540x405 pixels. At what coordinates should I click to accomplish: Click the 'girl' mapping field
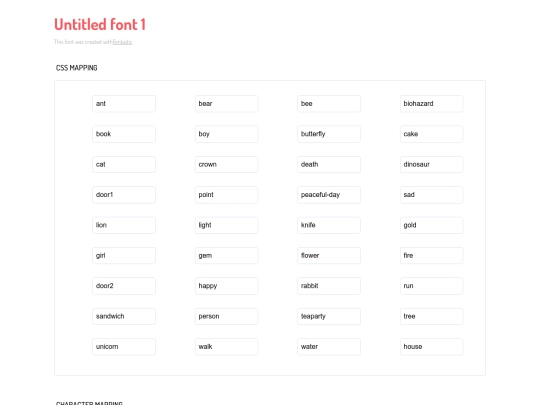[x=124, y=256]
